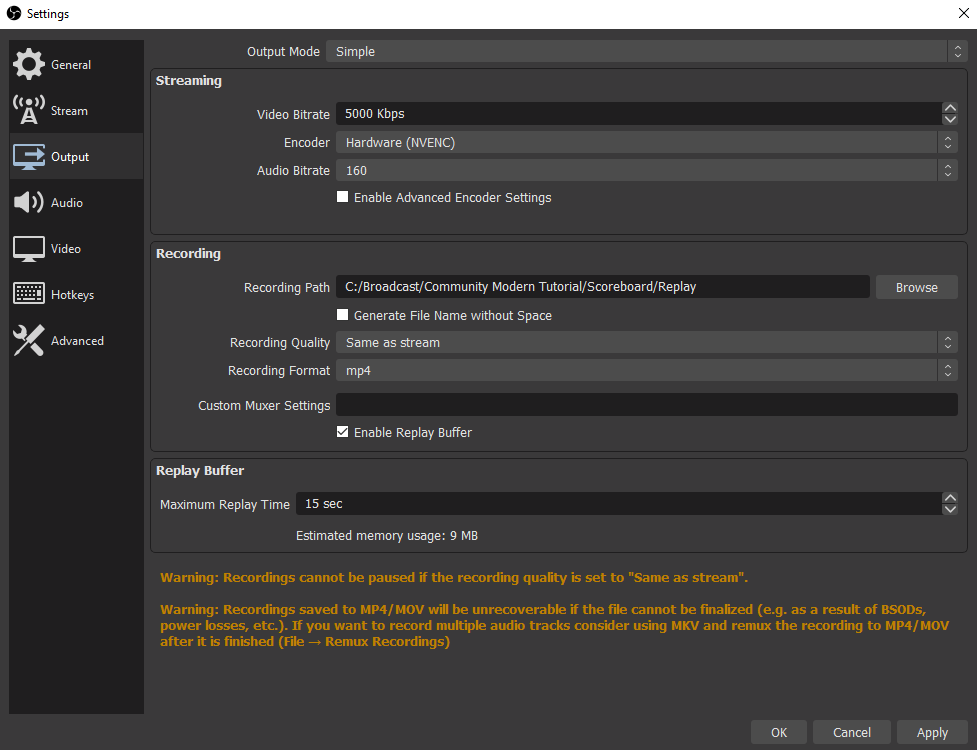Open the Recording Quality dropdown

[x=647, y=342]
